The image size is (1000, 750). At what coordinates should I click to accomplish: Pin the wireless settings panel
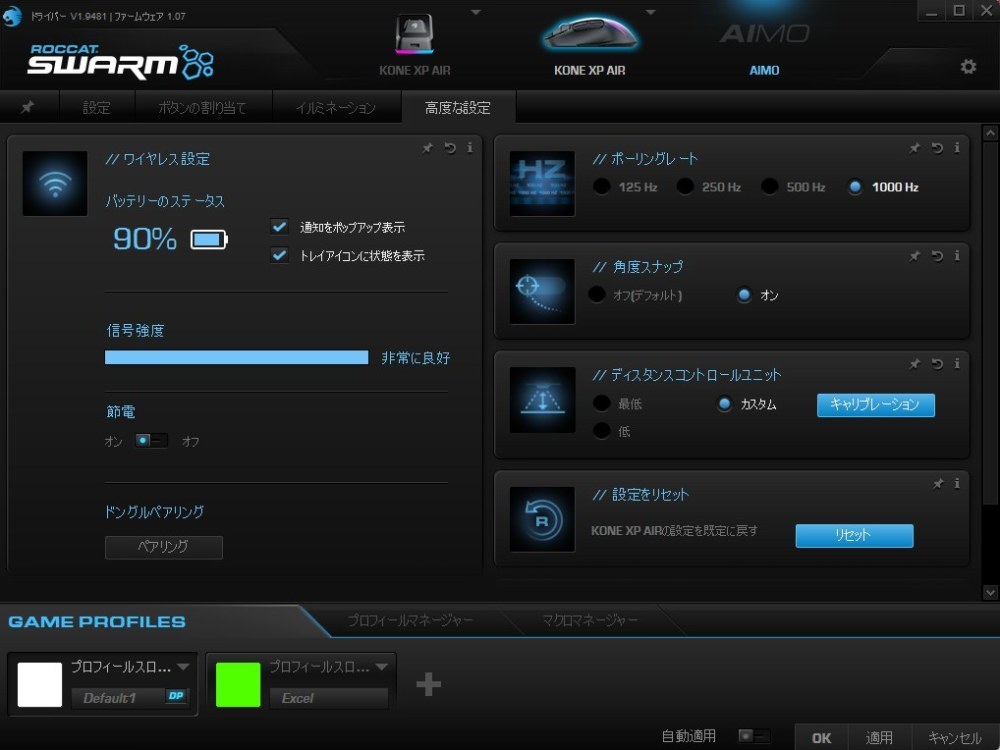coord(427,148)
